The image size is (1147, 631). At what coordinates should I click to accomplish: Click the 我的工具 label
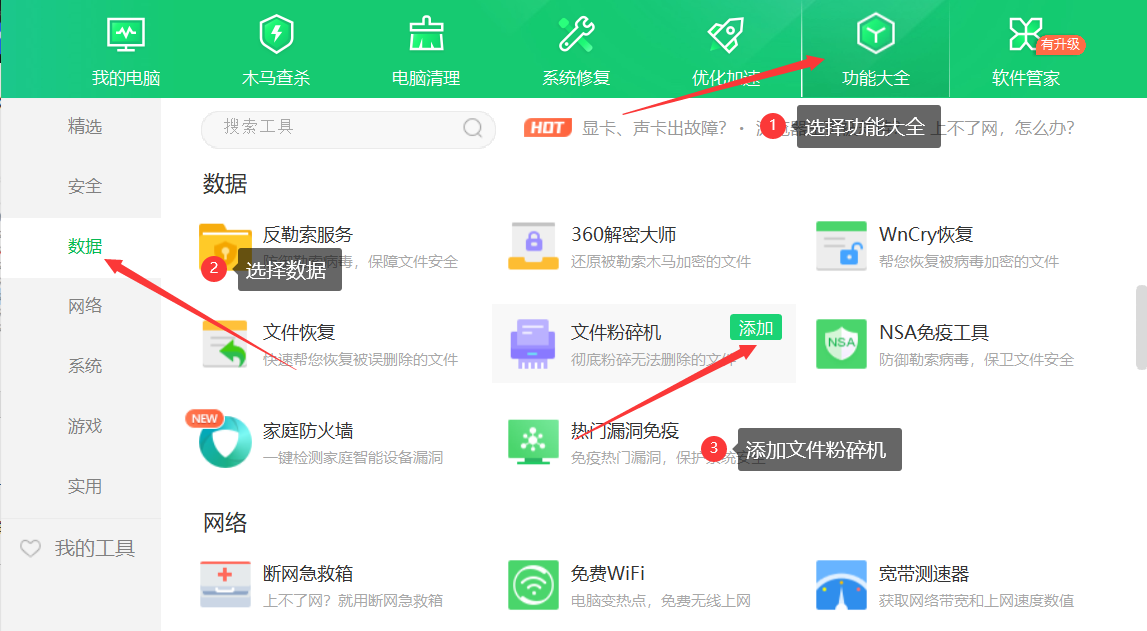coord(95,548)
